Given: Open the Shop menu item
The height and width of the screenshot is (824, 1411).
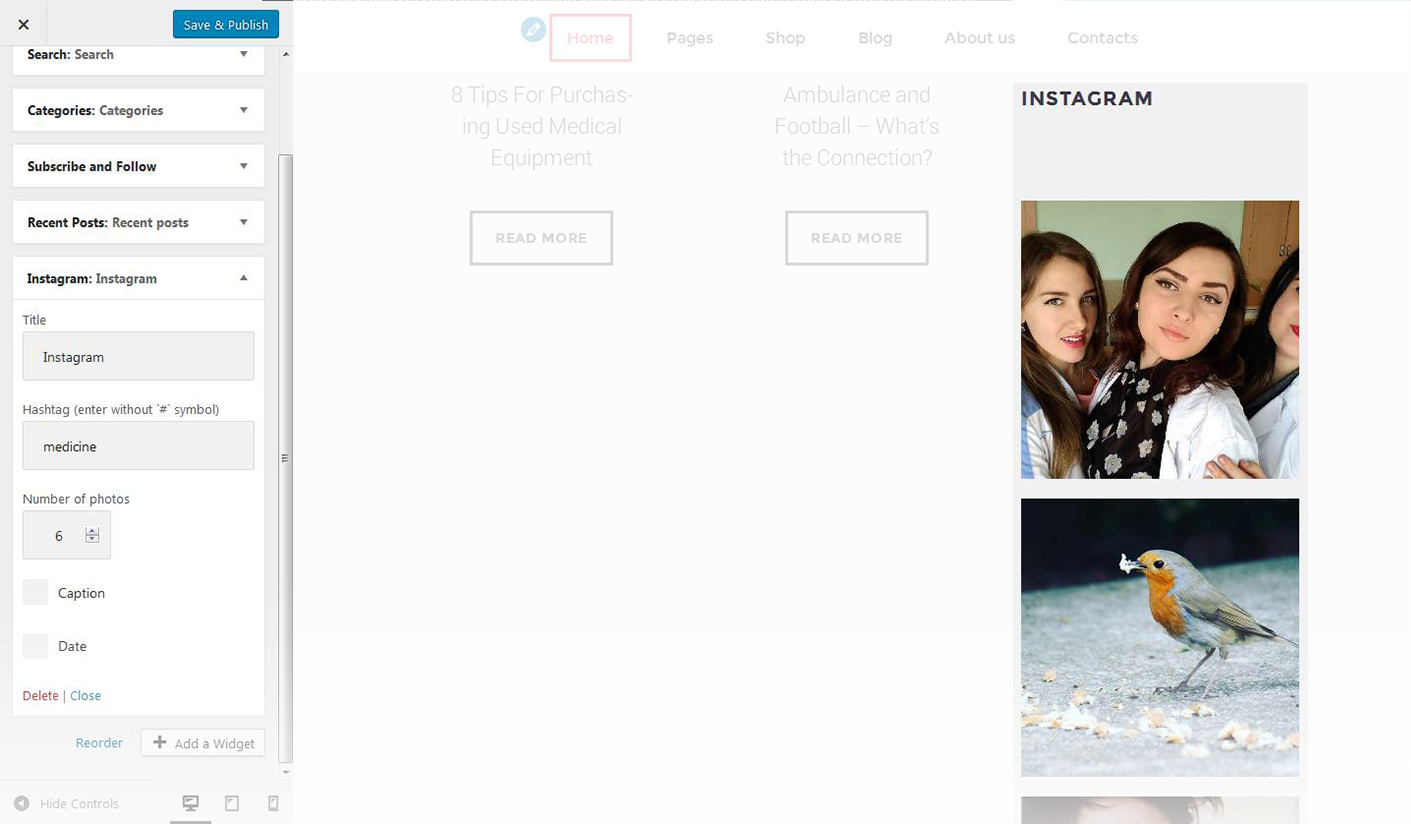Looking at the screenshot, I should (785, 38).
